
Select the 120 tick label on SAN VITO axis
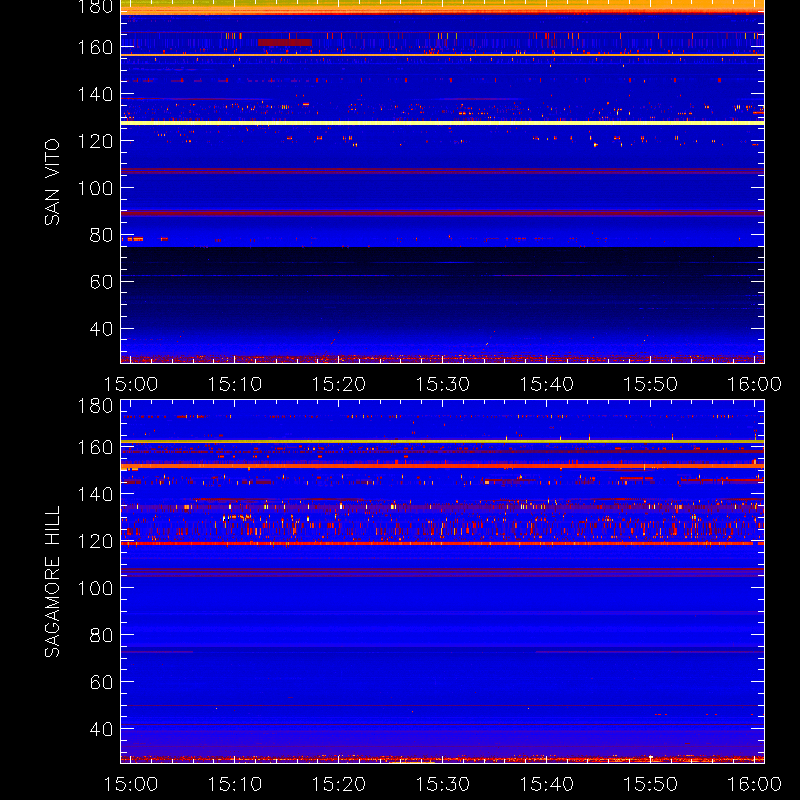click(95, 141)
